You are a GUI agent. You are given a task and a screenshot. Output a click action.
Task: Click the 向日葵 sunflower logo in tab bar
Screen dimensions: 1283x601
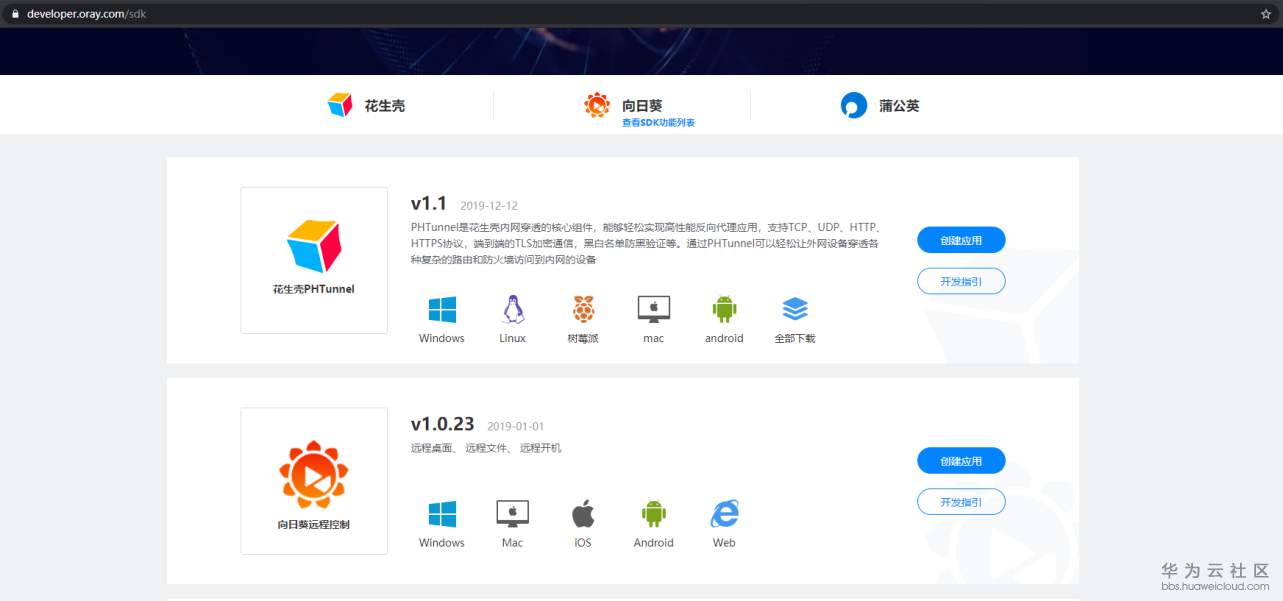coord(597,105)
